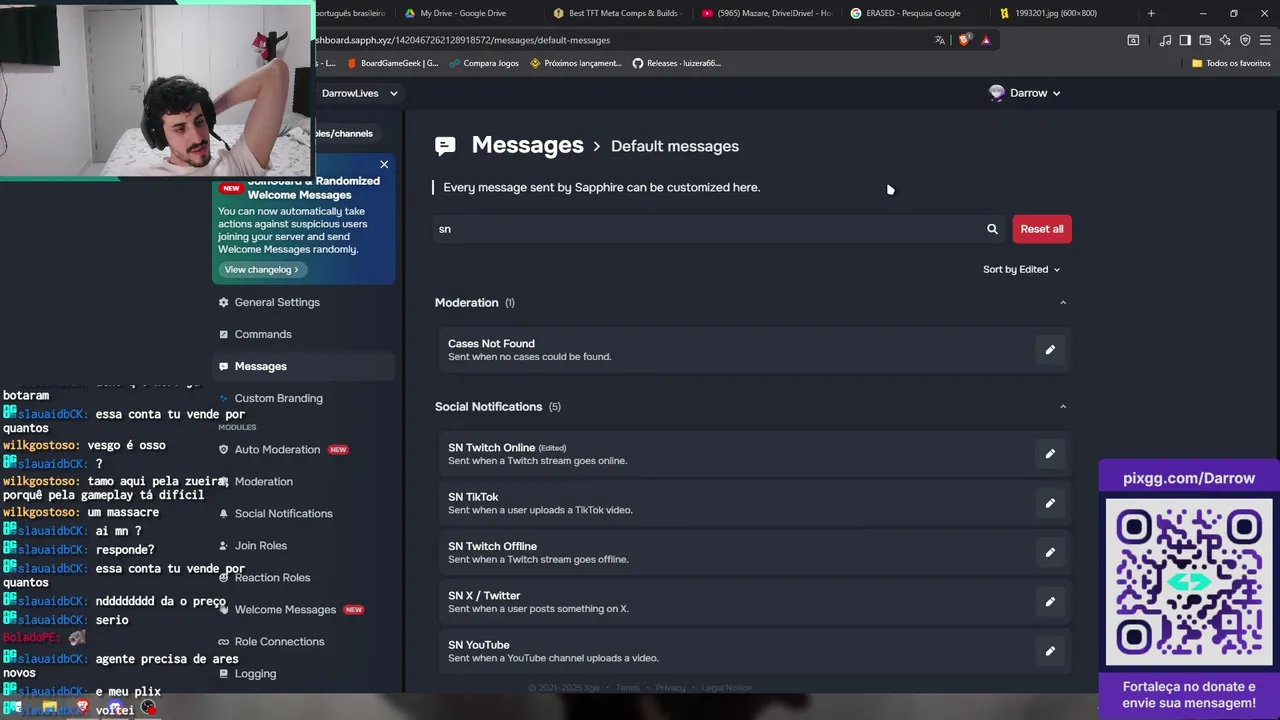Open Moderation module in sidebar

(304, 482)
